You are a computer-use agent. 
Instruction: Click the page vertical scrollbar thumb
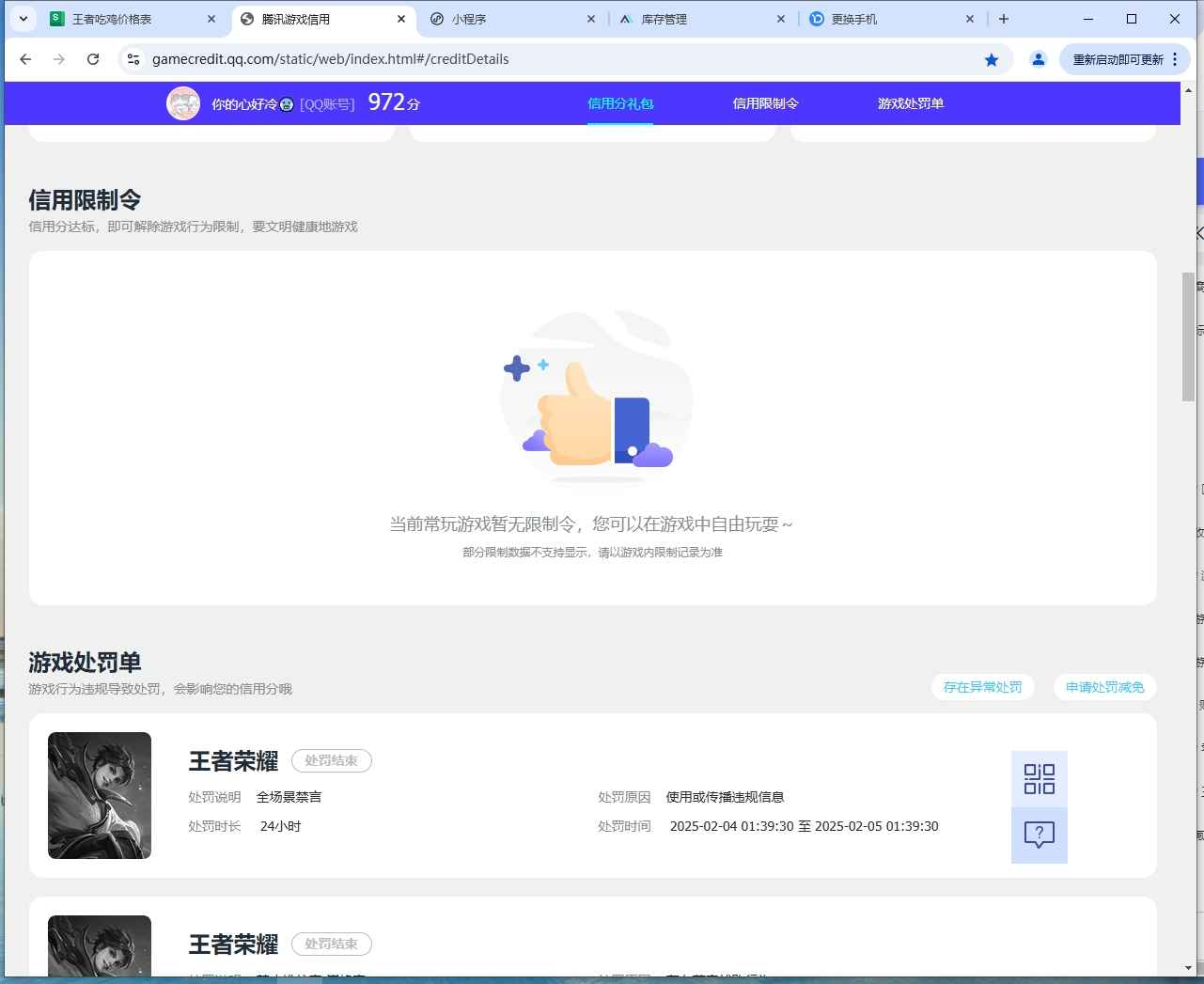(1188, 336)
